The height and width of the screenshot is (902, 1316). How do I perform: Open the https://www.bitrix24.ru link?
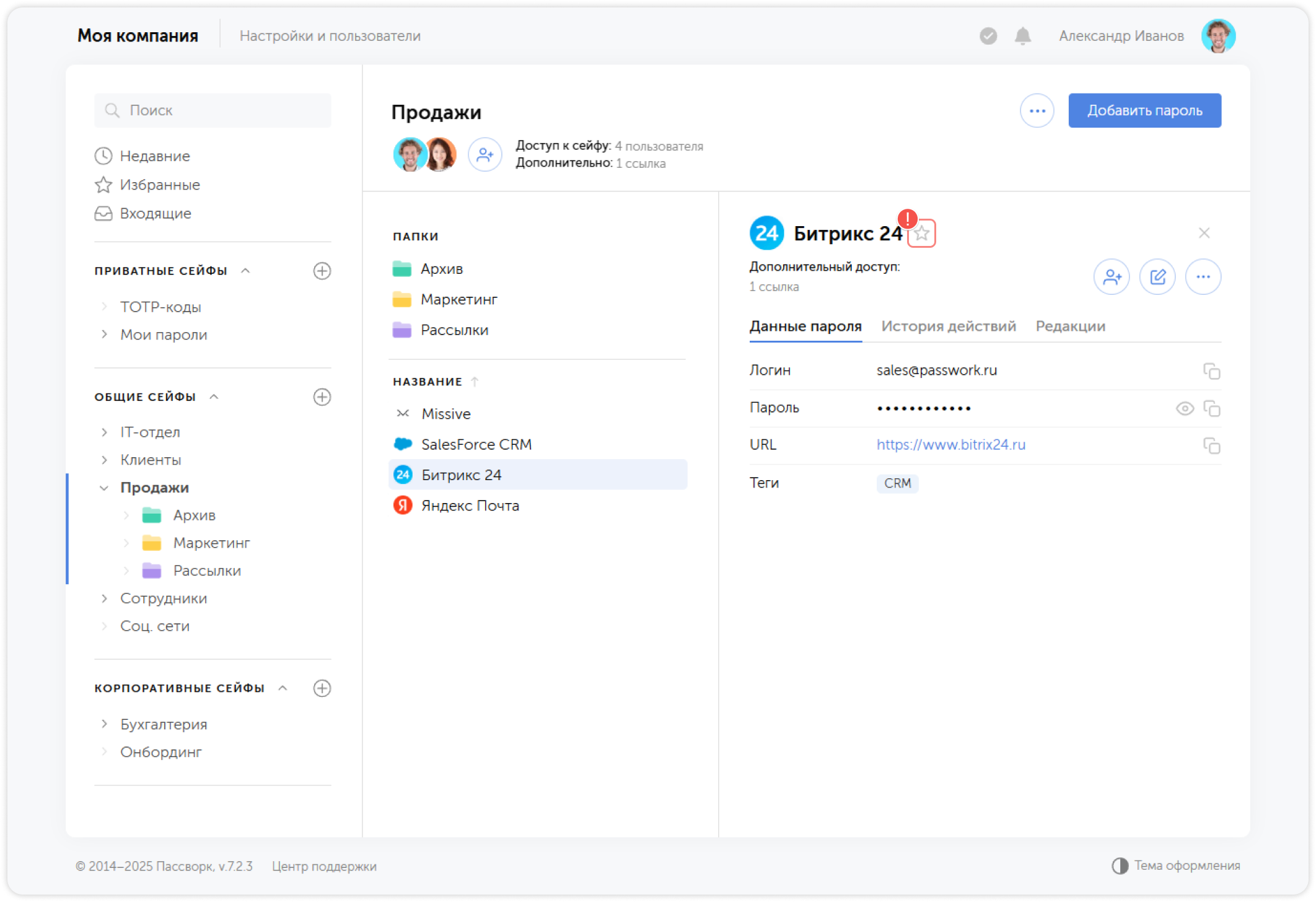tap(950, 445)
